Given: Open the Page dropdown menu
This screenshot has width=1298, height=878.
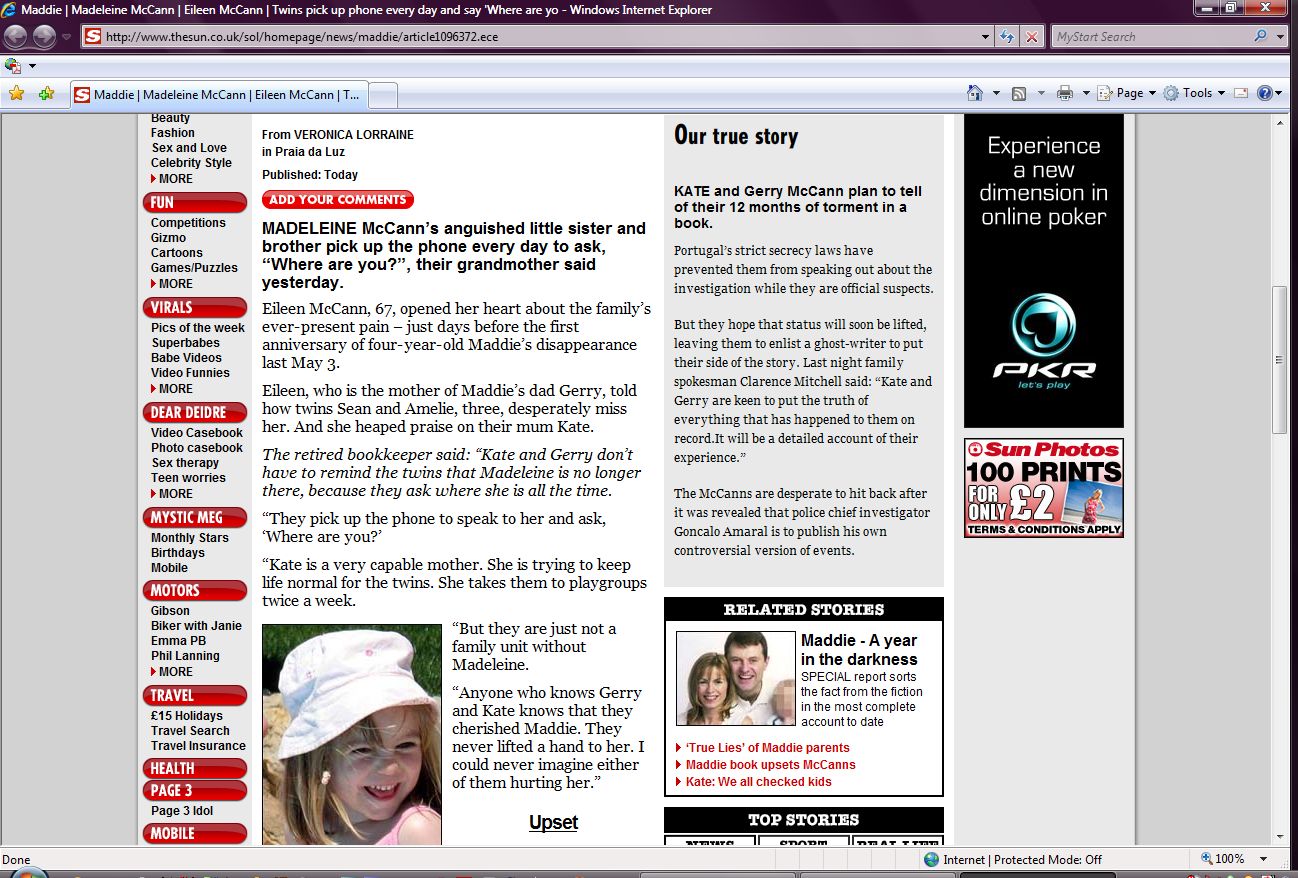Looking at the screenshot, I should (1128, 93).
